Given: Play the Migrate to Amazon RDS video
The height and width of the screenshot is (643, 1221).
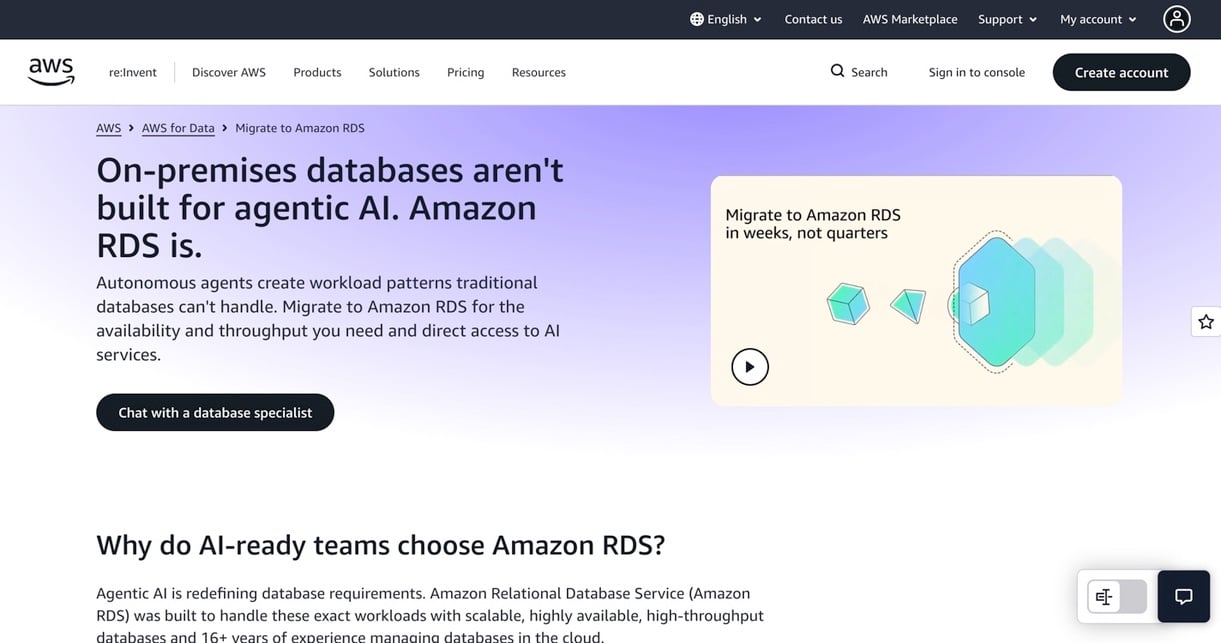Looking at the screenshot, I should 750,367.
